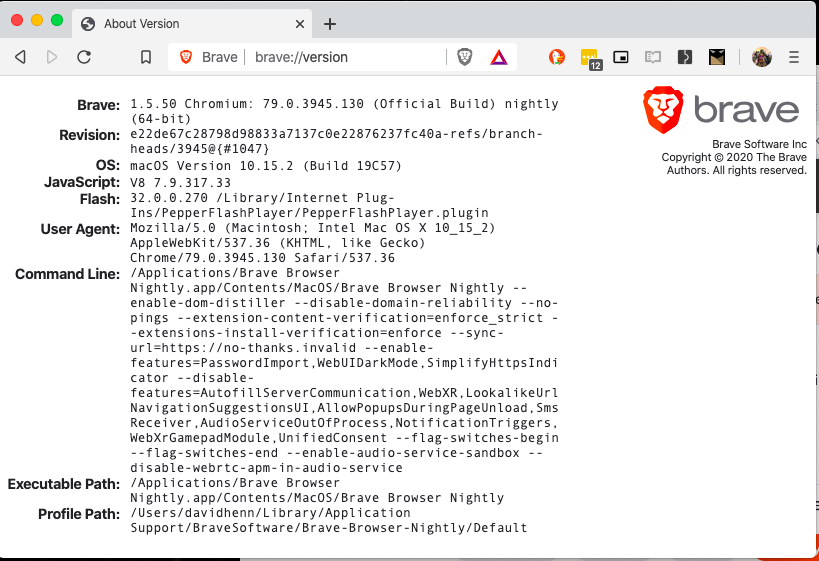The height and width of the screenshot is (561, 819).
Task: Open the Brave Shields lion panel
Action: (464, 57)
